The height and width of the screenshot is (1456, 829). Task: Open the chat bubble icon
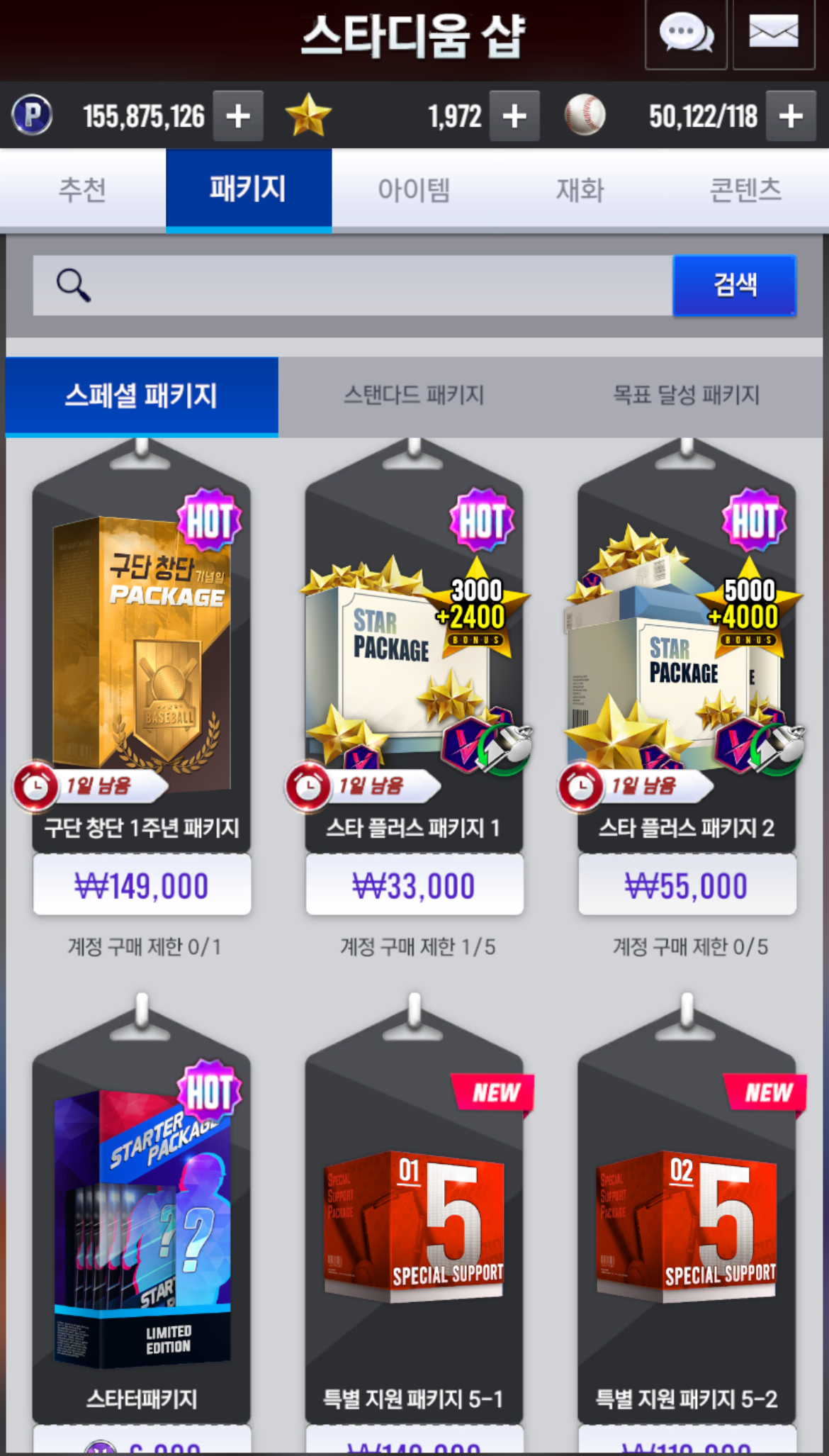[x=686, y=33]
